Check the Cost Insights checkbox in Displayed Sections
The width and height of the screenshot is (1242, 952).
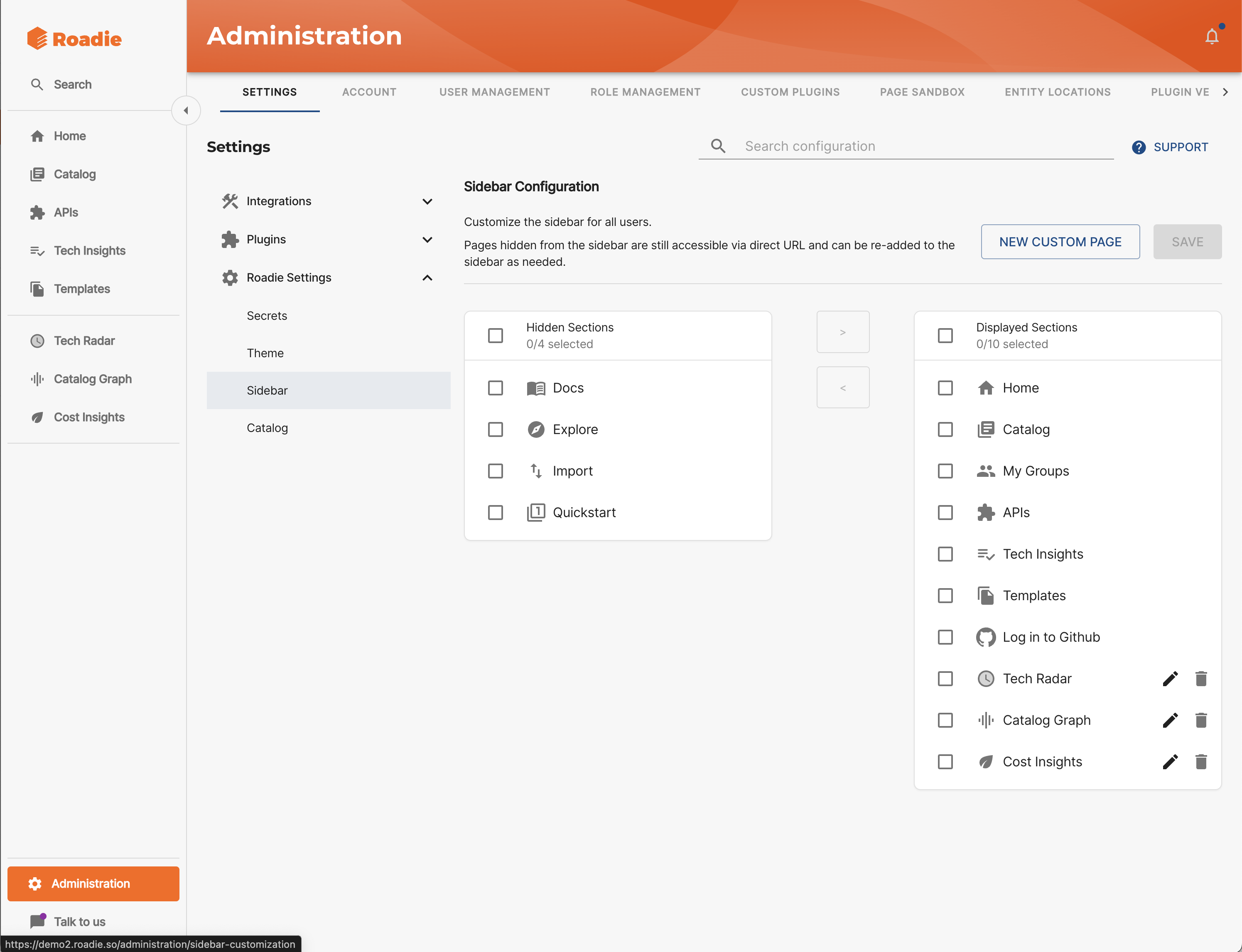[945, 762]
